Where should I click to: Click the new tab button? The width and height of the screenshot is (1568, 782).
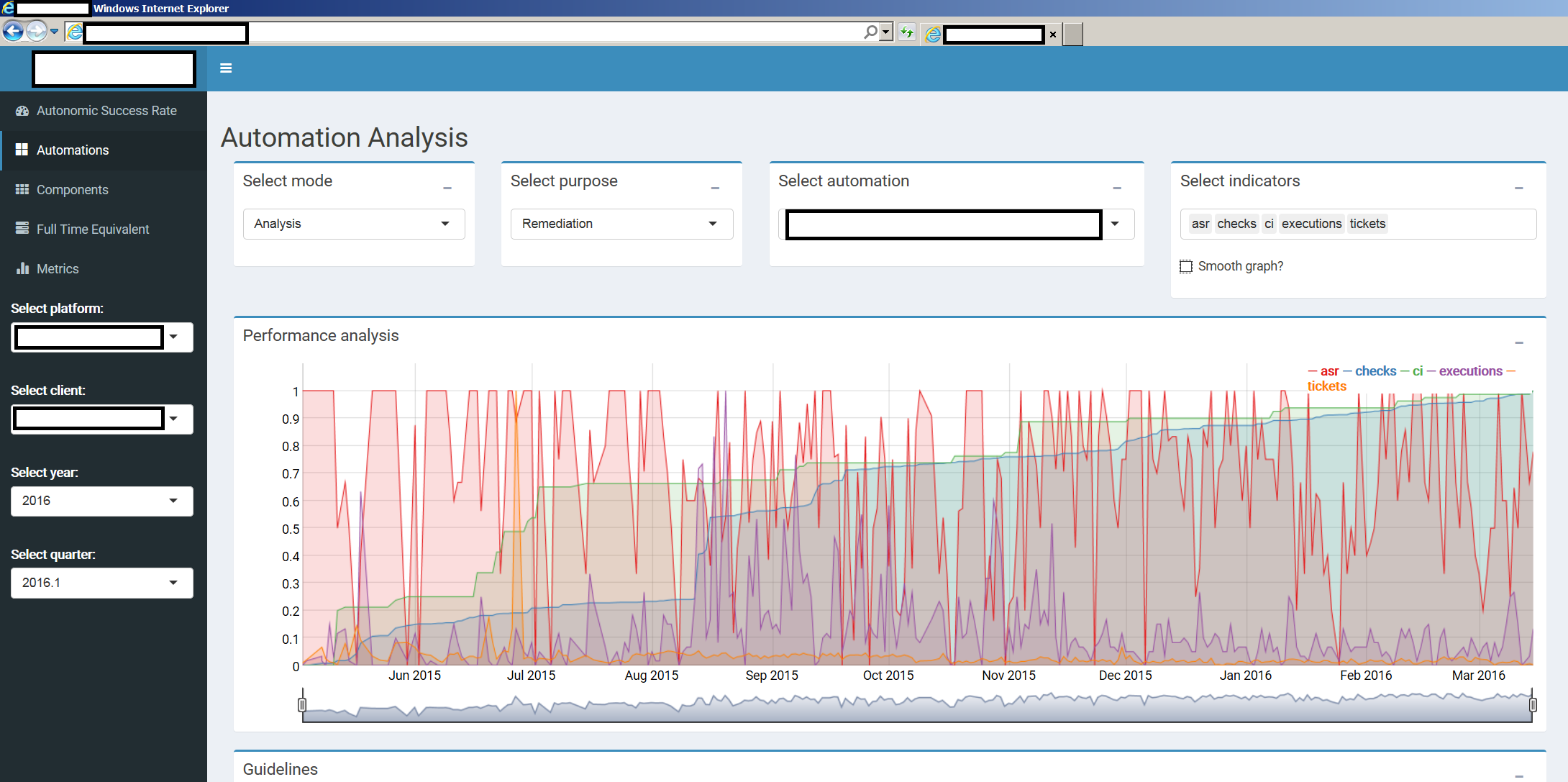[1072, 35]
